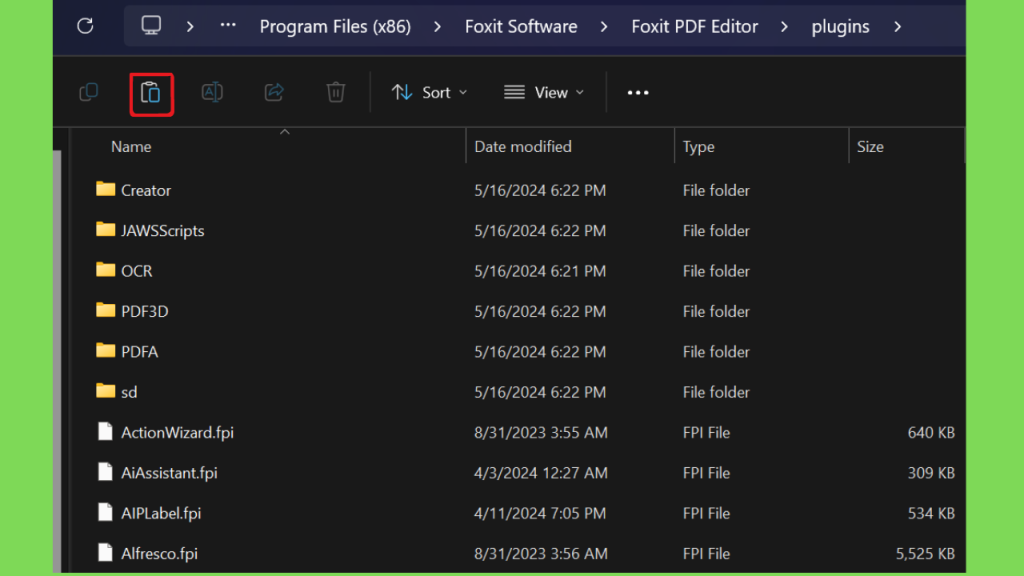Click the PDFA folder icon
This screenshot has height=576, width=1024.
pos(105,351)
